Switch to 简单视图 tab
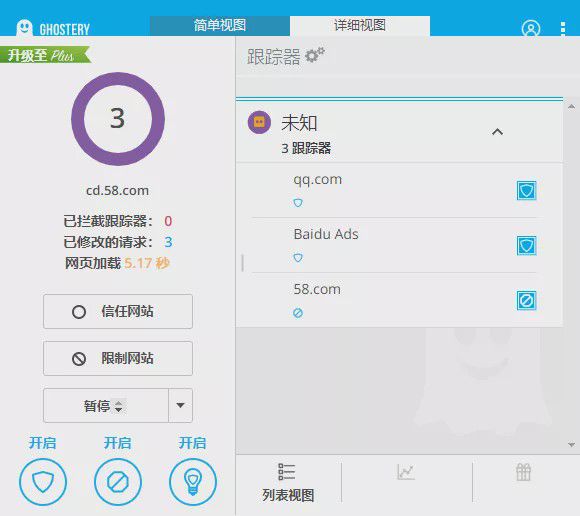The width and height of the screenshot is (580, 516). pyautogui.click(x=220, y=26)
